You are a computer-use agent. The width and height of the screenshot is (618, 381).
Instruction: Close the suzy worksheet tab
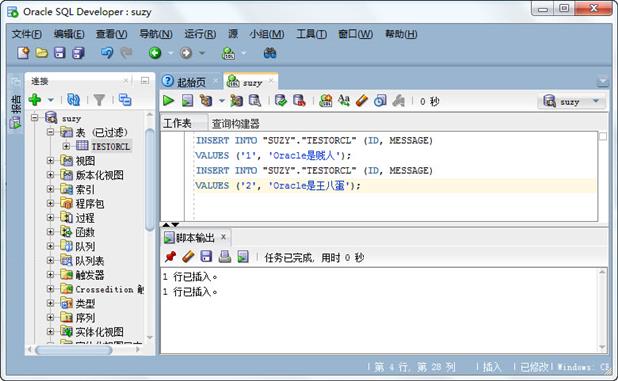[271, 81]
